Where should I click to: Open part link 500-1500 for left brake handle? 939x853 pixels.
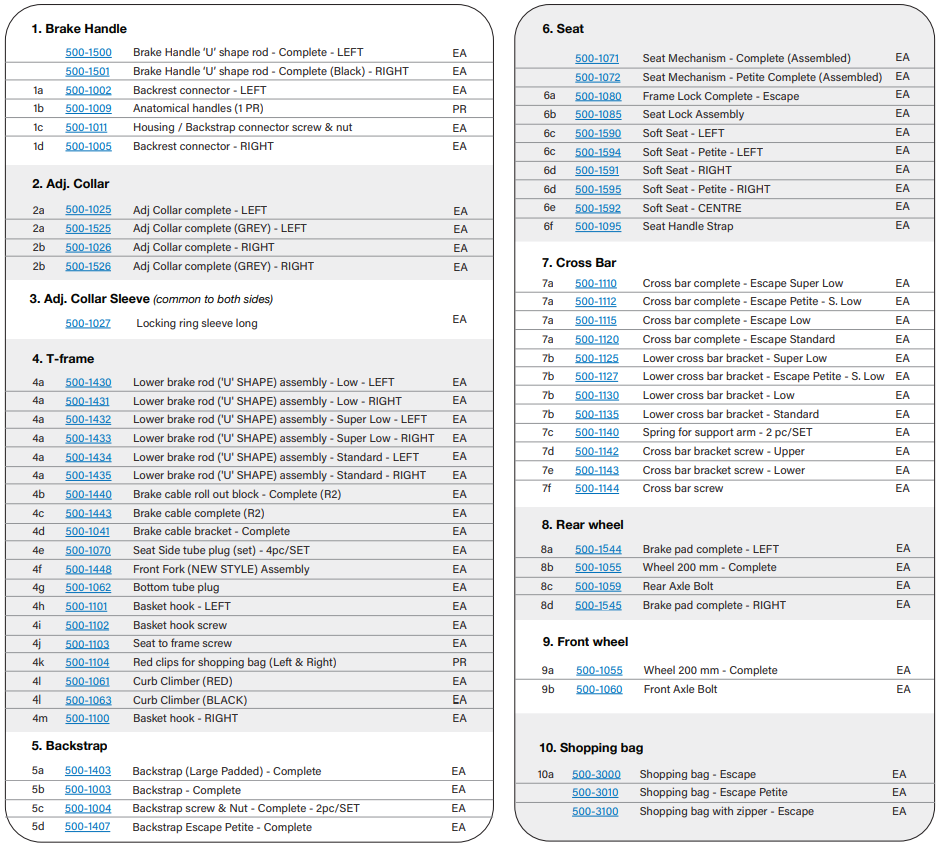[88, 53]
